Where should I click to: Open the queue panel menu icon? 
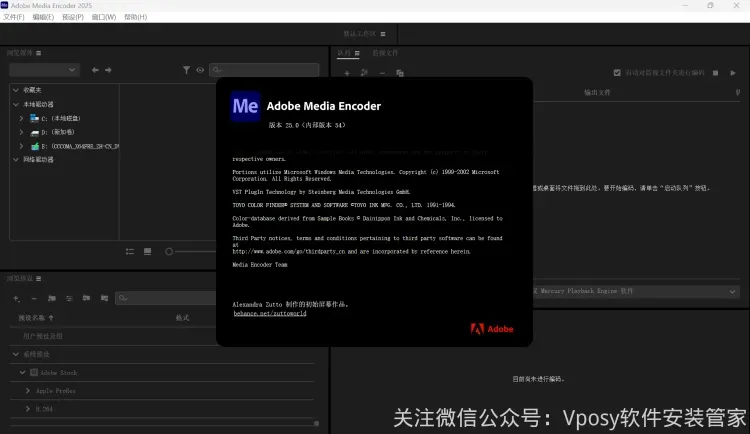(x=357, y=53)
